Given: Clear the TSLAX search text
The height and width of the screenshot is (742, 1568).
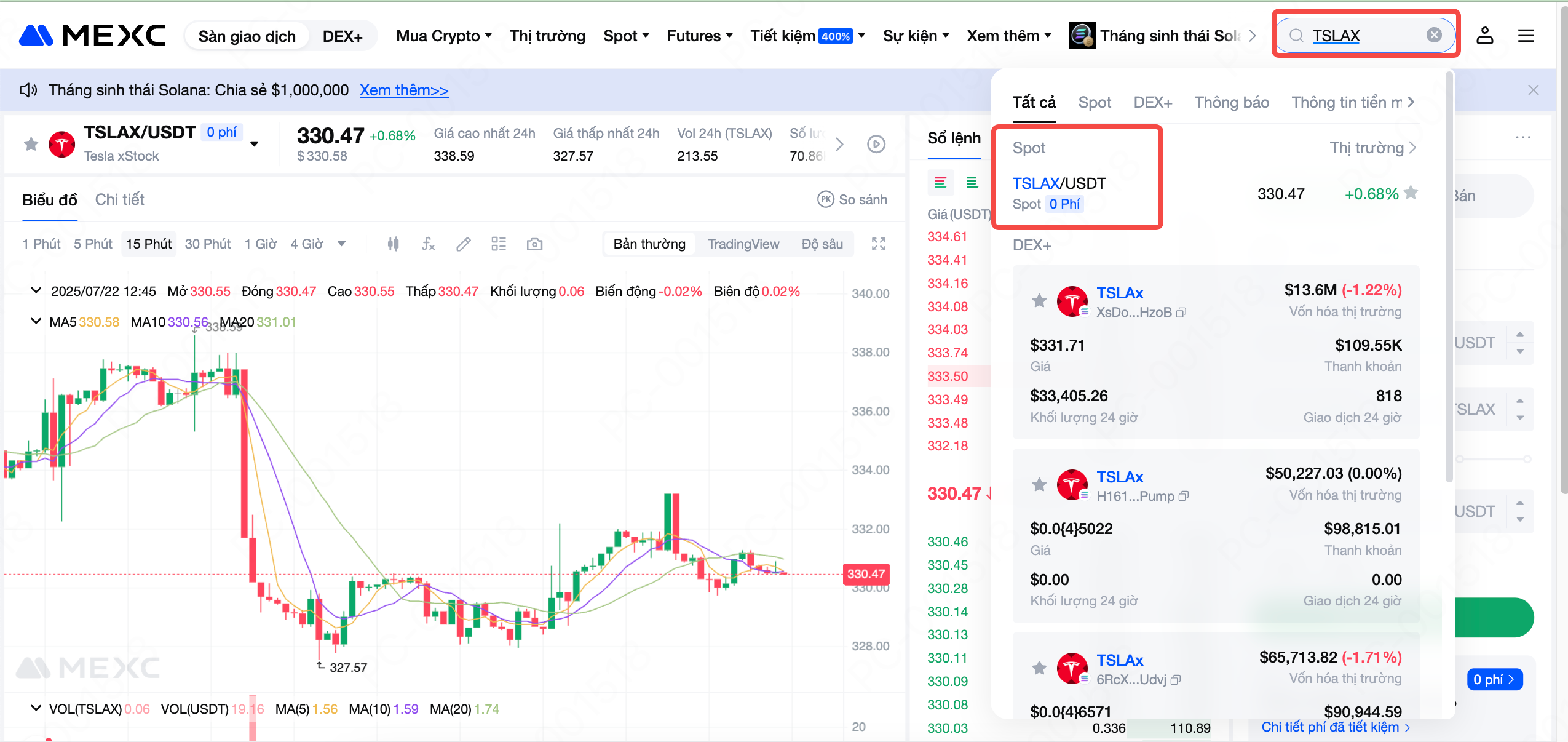Looking at the screenshot, I should (1434, 35).
